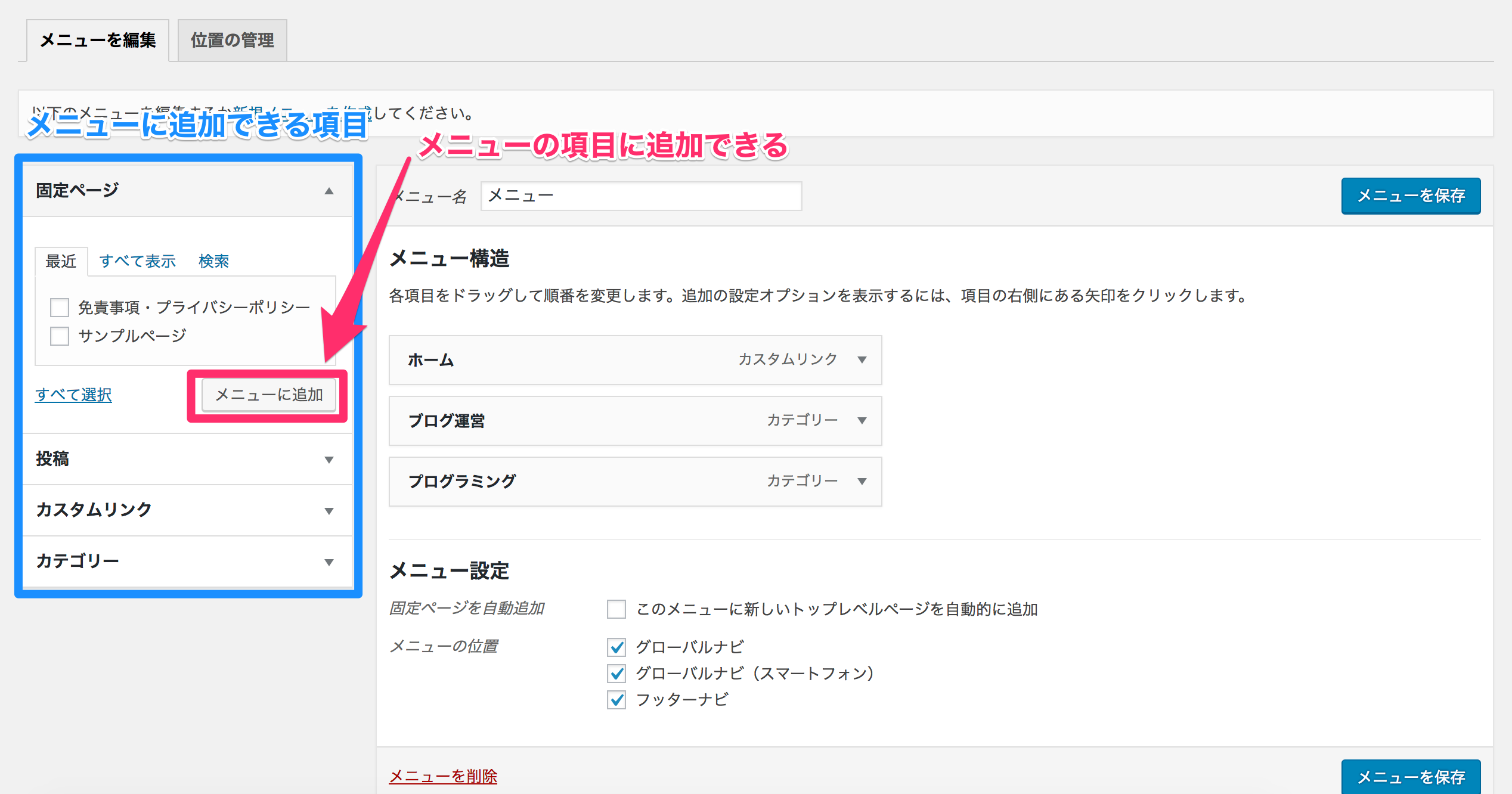This screenshot has width=1512, height=794.
Task: Click the メニュー名 text field
Action: click(641, 196)
